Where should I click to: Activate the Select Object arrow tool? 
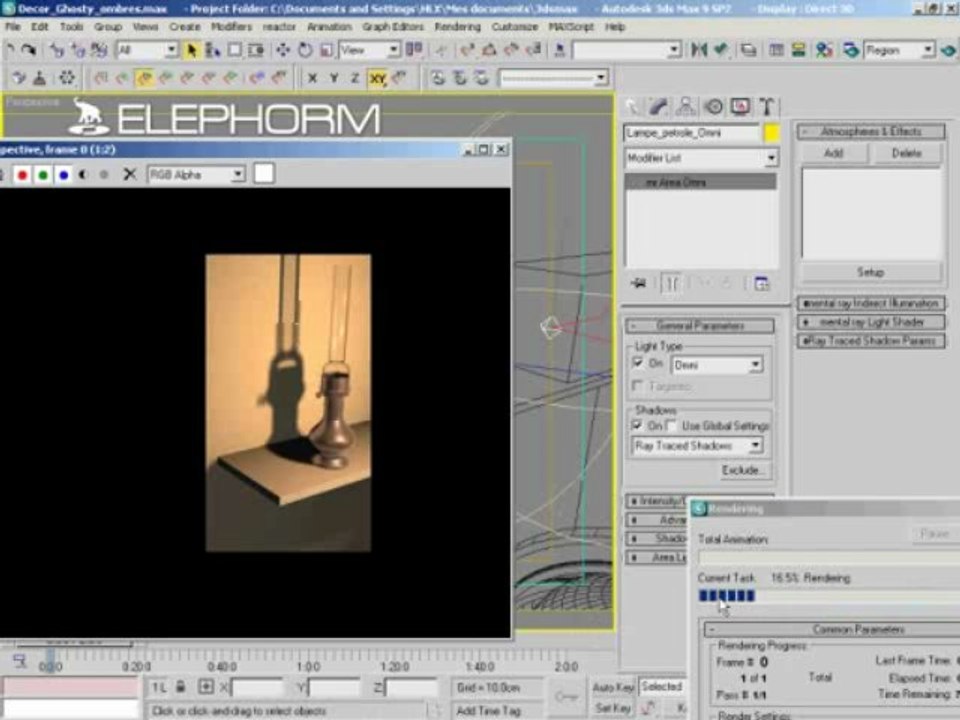coord(192,50)
